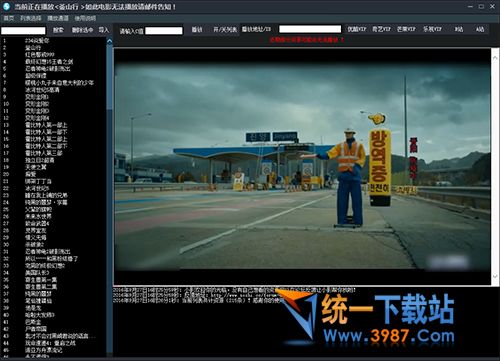Image resolution: width=500 pixels, height=361 pixels.
Task: Click the red warning notice text
Action: [x=307, y=40]
